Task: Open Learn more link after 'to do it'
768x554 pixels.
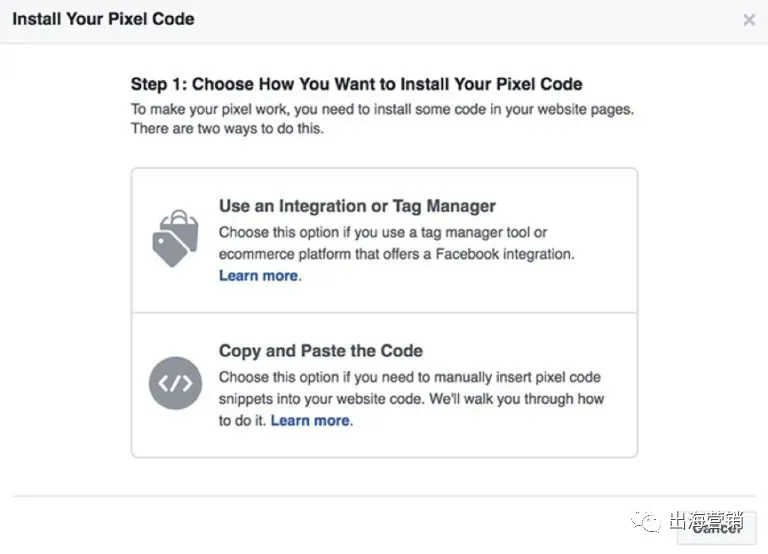Action: 310,421
